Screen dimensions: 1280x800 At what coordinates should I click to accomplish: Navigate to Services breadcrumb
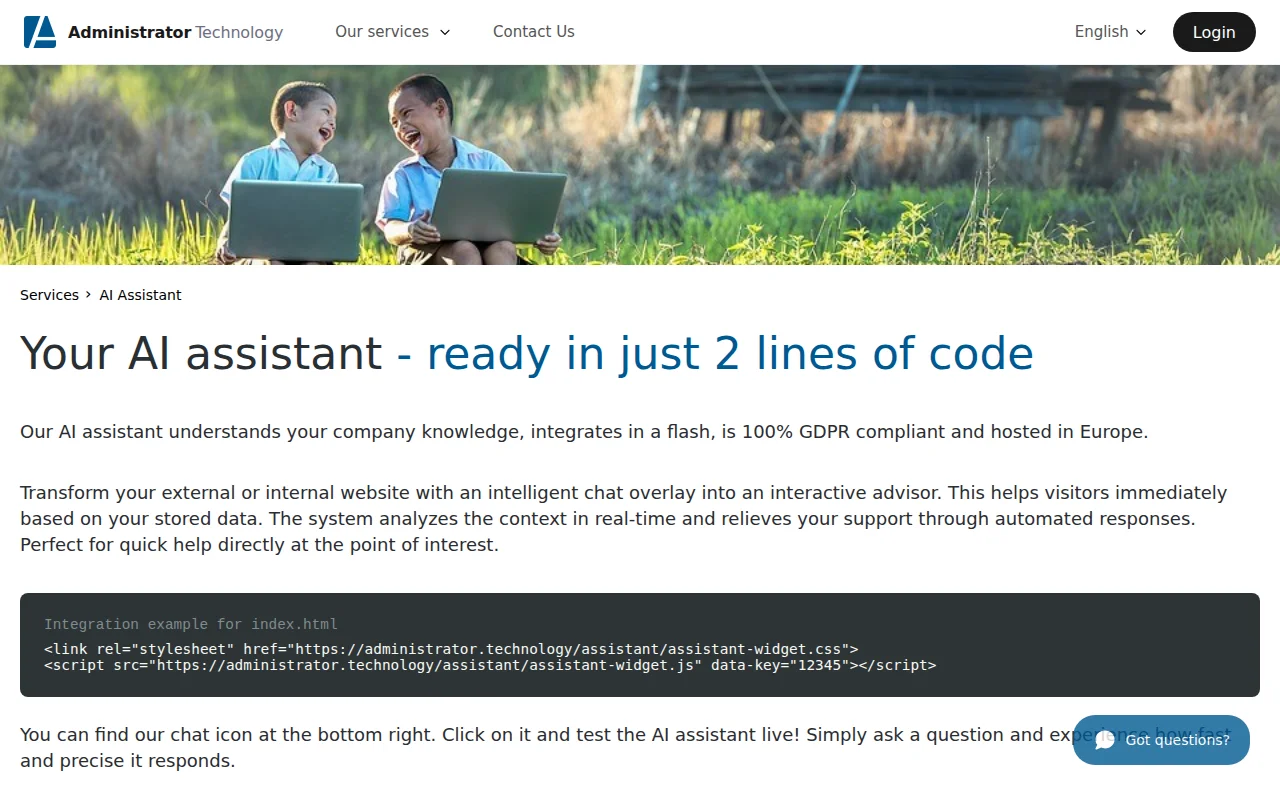pos(49,295)
